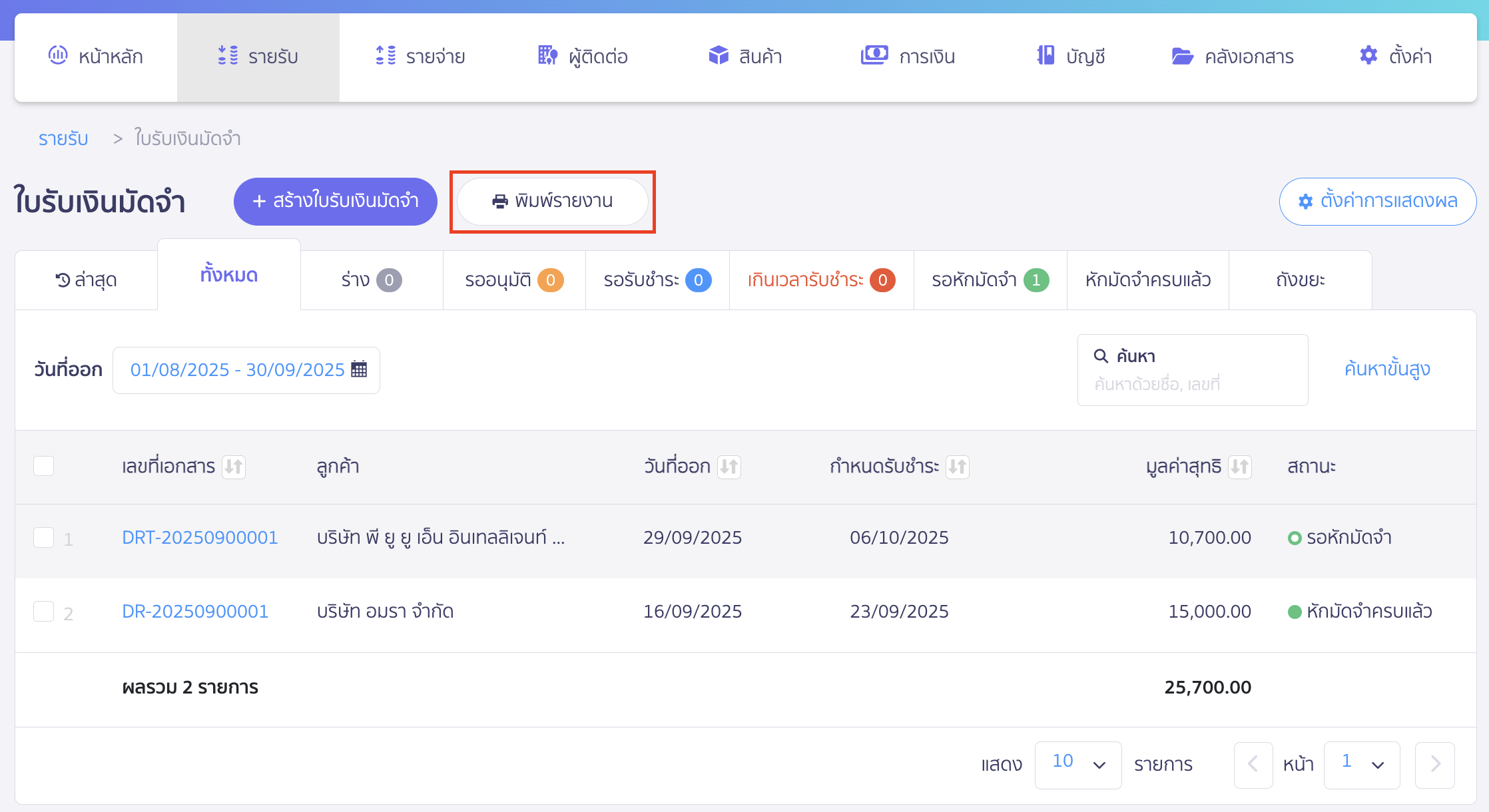The width and height of the screenshot is (1489, 812).
Task: Check row 1 DRT-20250900001 checkbox
Action: (44, 537)
